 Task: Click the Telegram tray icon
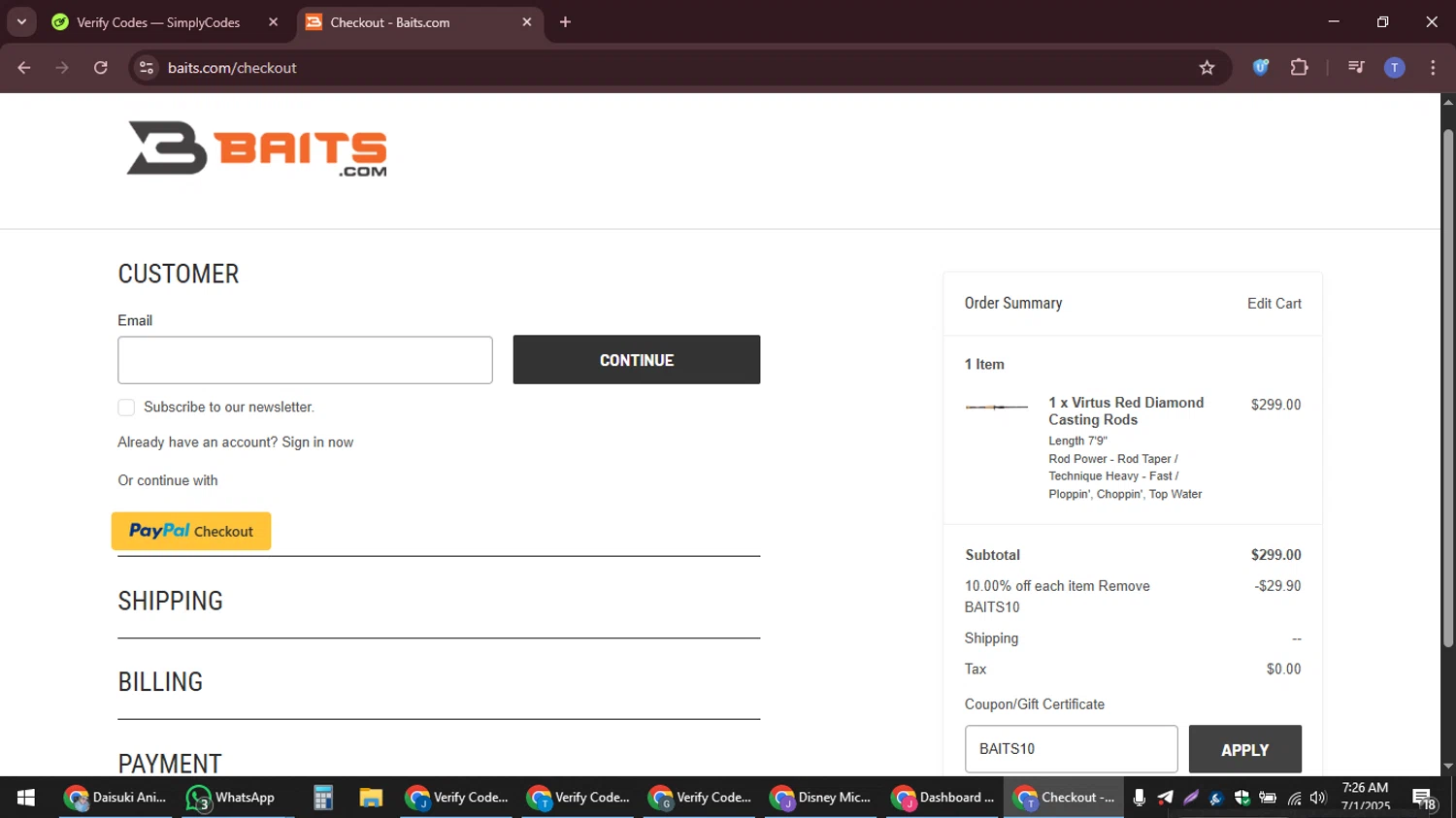(x=1165, y=798)
